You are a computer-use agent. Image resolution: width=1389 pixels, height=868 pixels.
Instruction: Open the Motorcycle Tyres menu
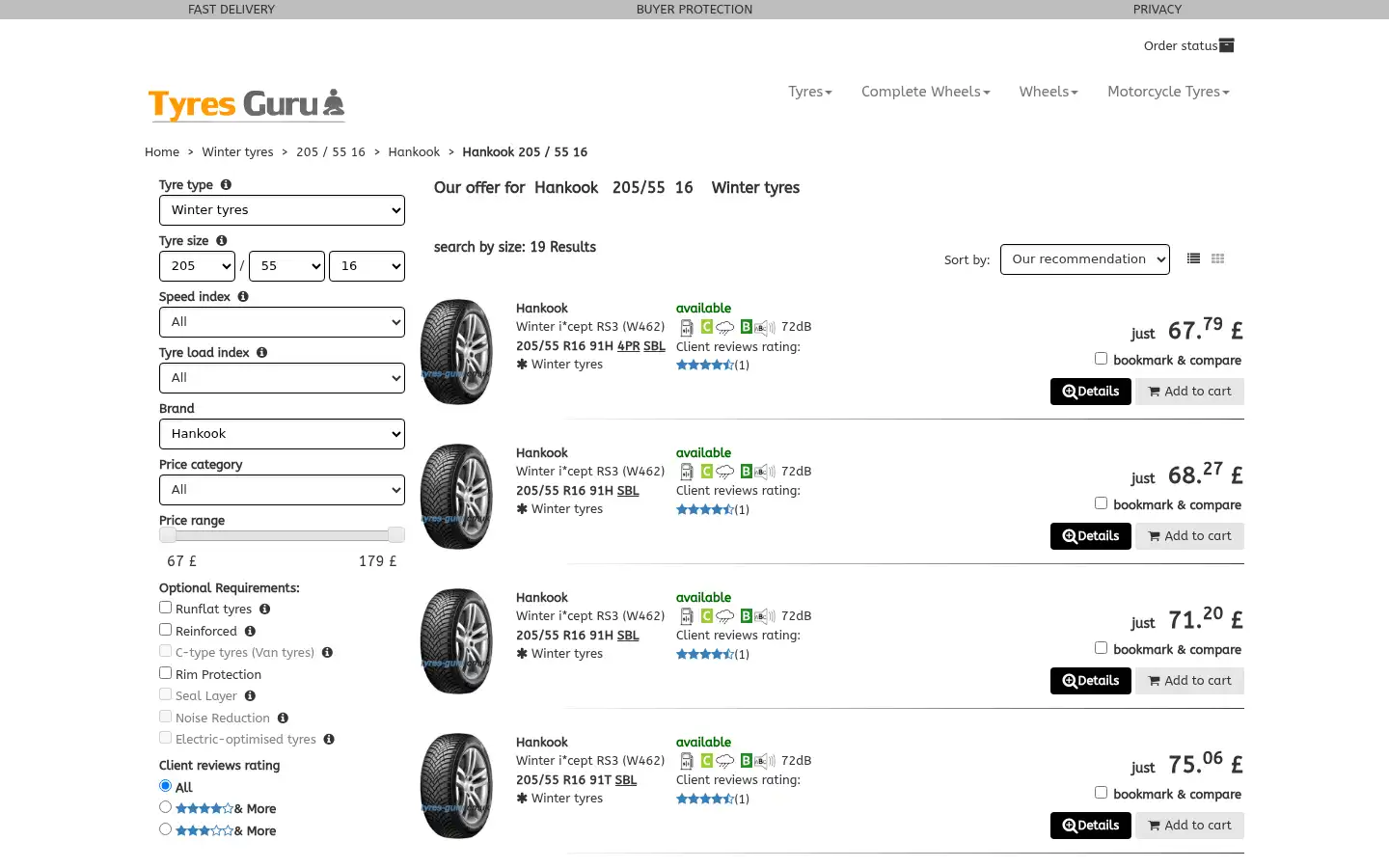[x=1168, y=92]
